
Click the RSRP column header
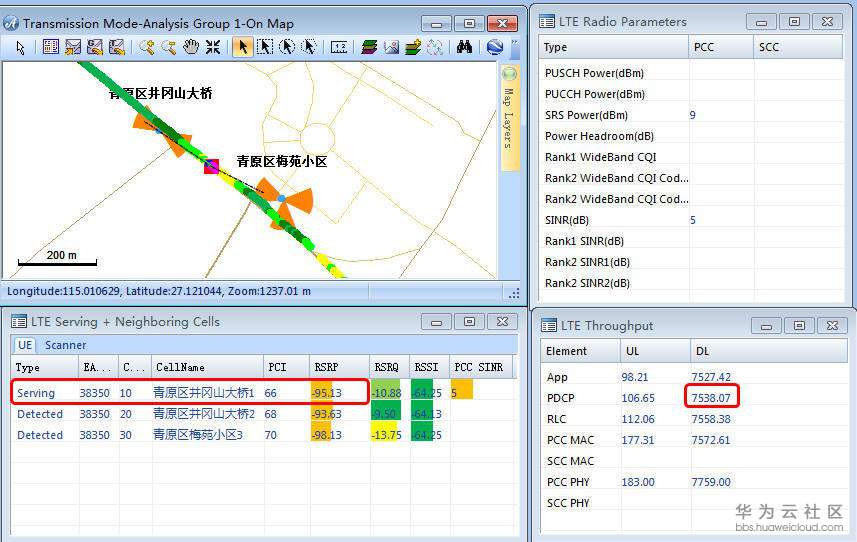[x=339, y=367]
